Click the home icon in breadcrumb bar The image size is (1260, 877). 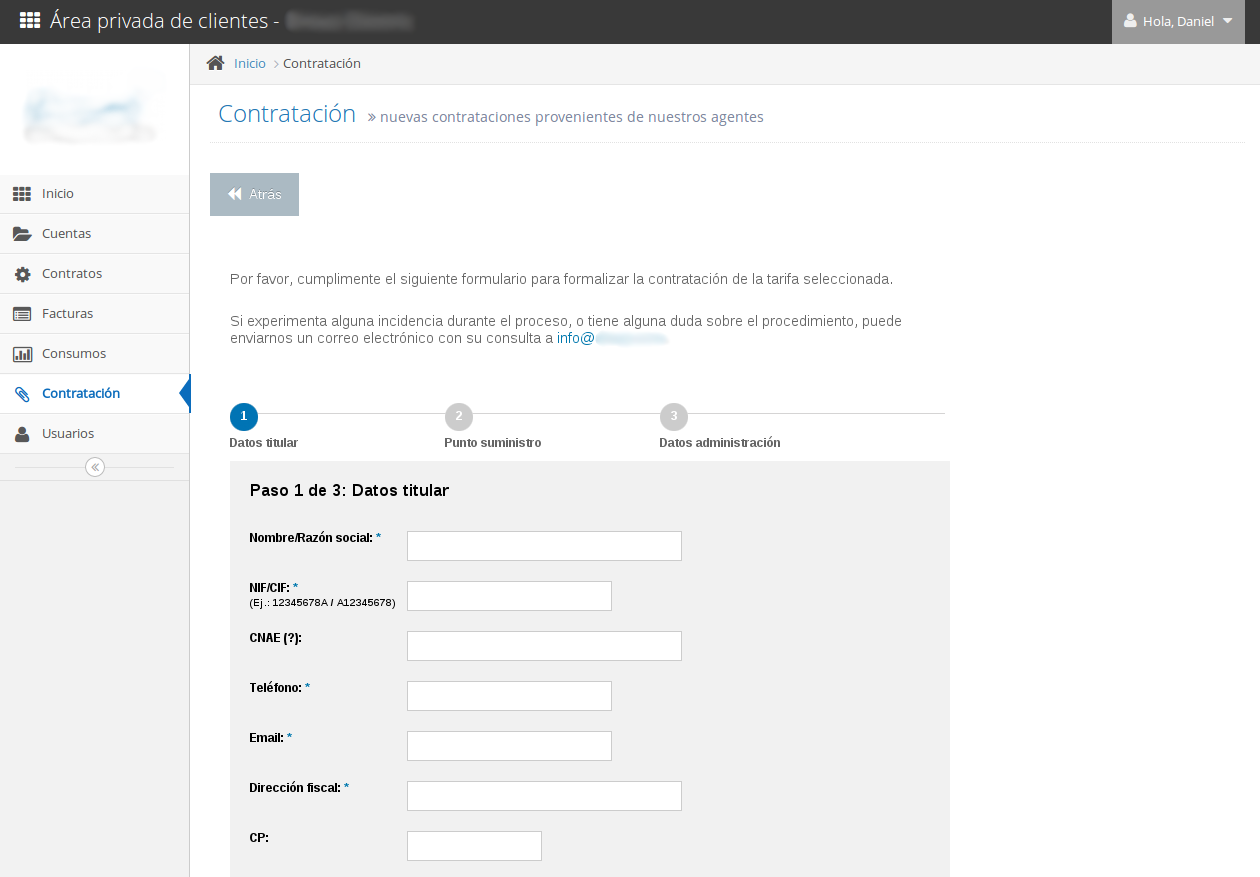coord(214,62)
